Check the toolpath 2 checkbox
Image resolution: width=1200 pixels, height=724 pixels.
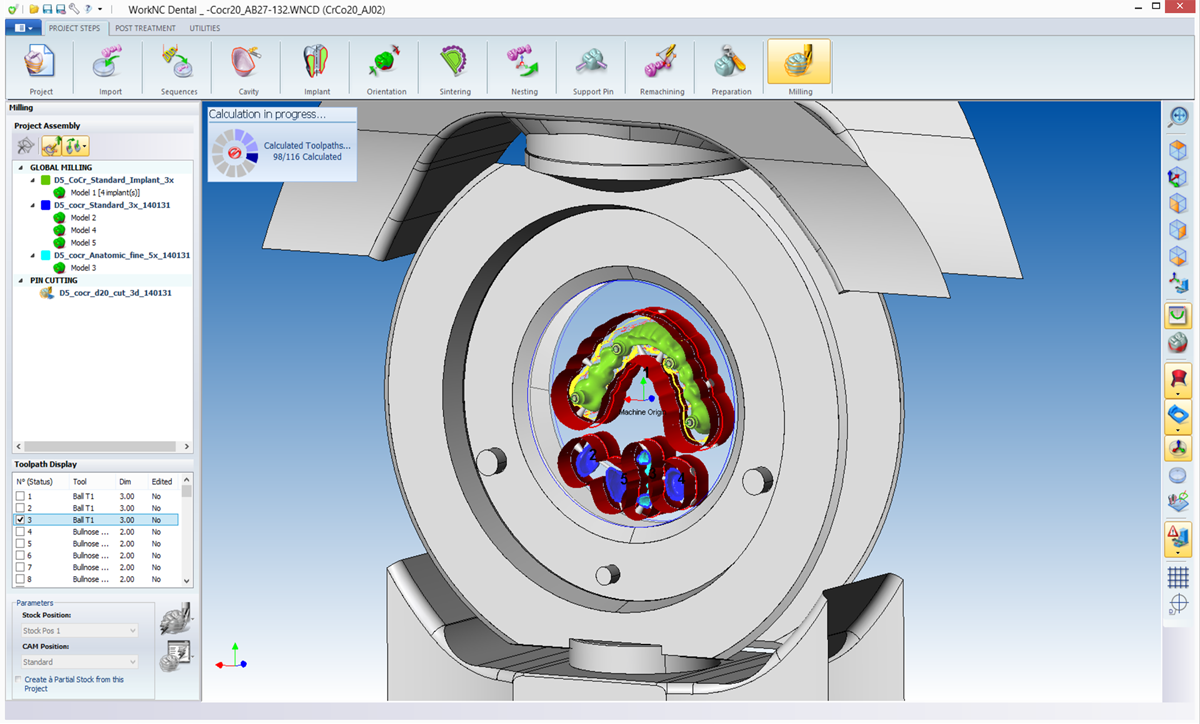21,508
